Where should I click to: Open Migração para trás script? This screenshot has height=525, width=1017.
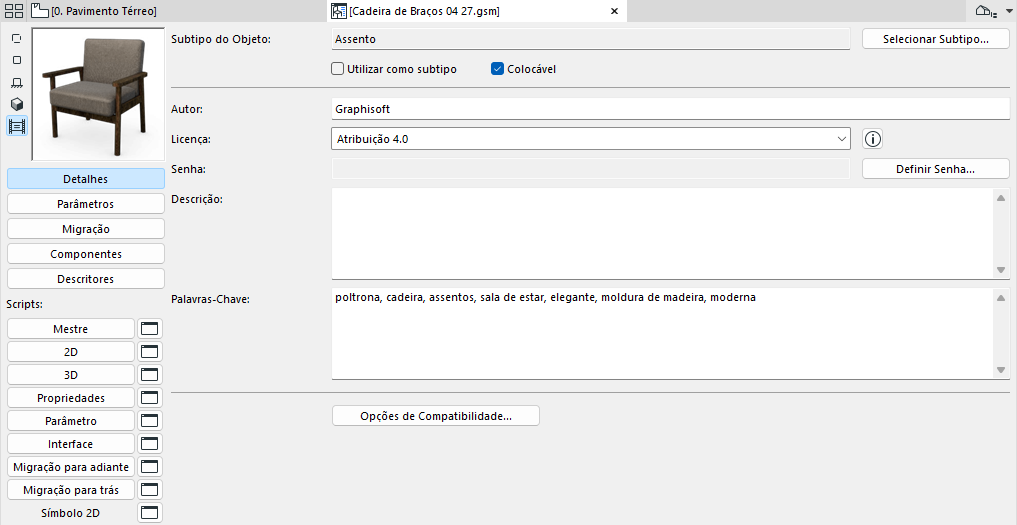(x=71, y=490)
